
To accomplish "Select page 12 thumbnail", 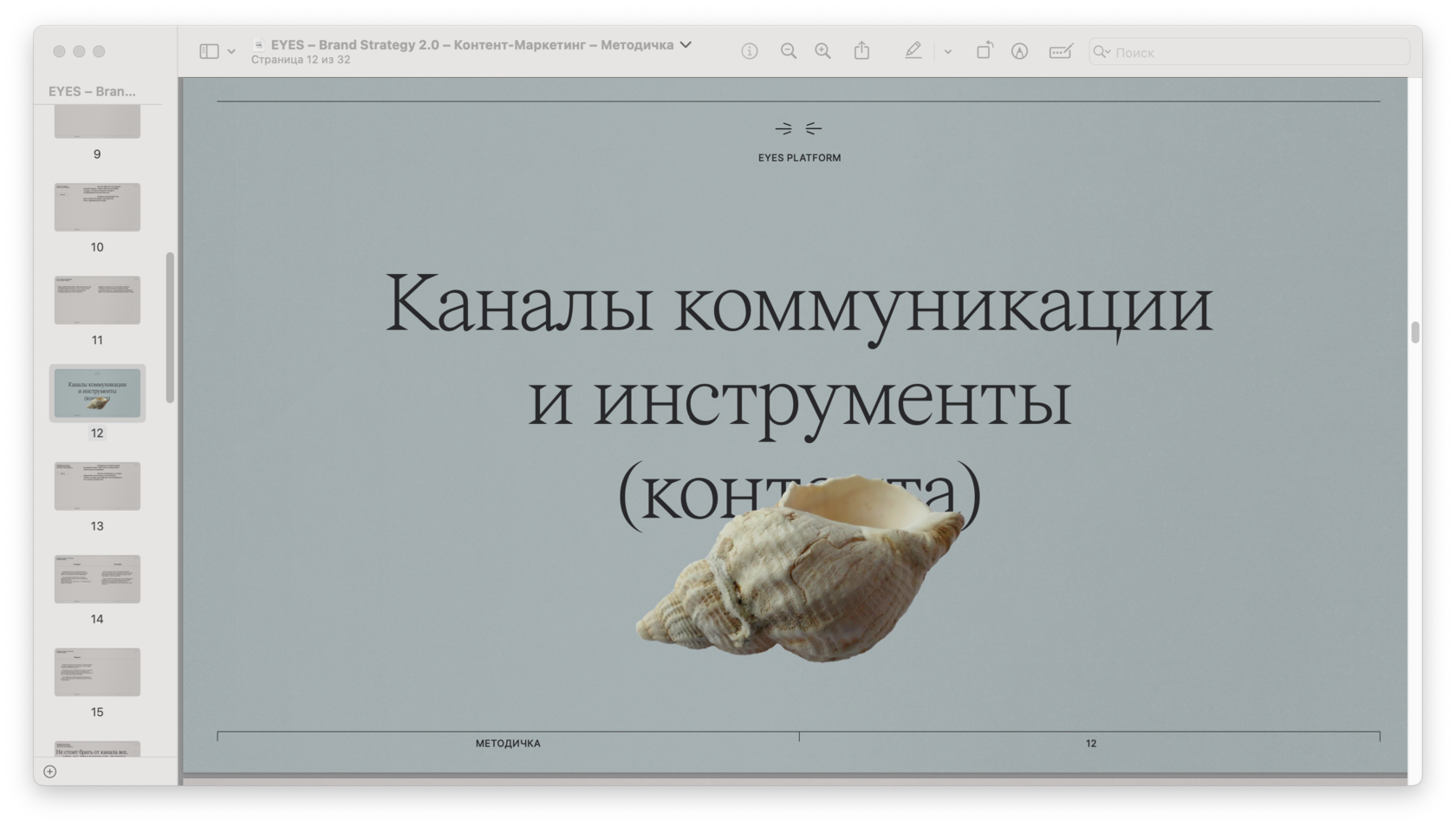I will coord(97,393).
